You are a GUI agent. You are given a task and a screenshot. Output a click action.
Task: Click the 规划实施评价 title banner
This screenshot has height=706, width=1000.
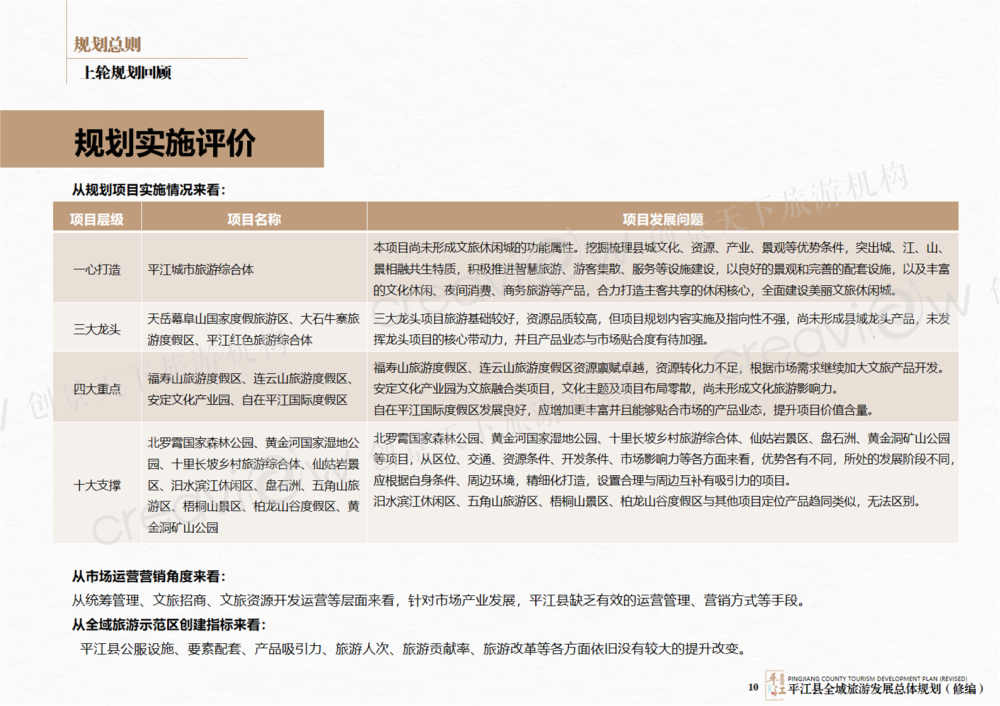pos(165,143)
